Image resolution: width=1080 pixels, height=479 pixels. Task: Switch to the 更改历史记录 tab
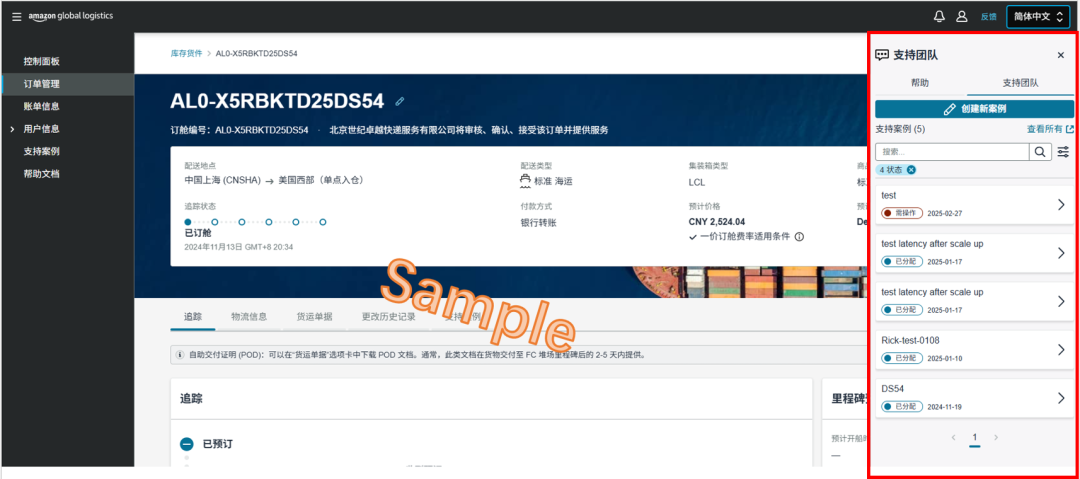[x=388, y=317]
